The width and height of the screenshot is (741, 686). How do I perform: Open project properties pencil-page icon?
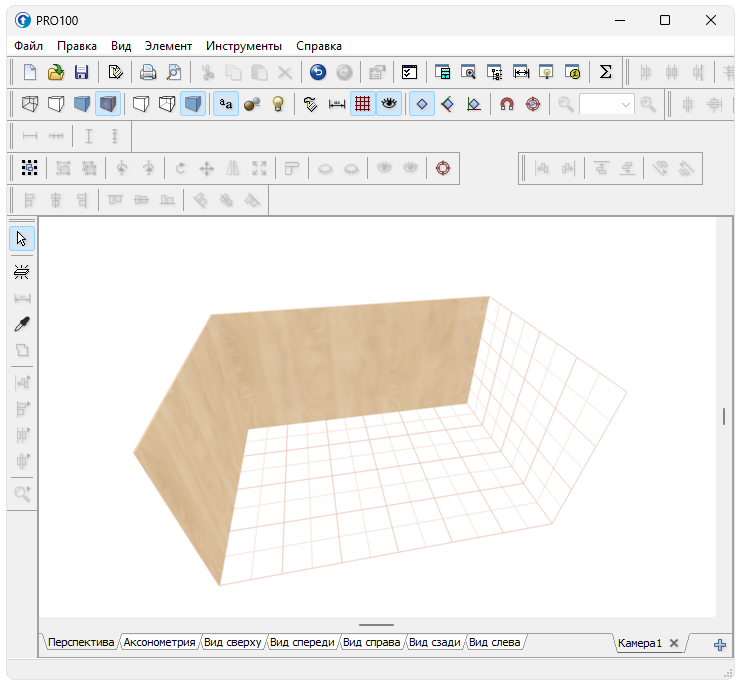[x=115, y=72]
